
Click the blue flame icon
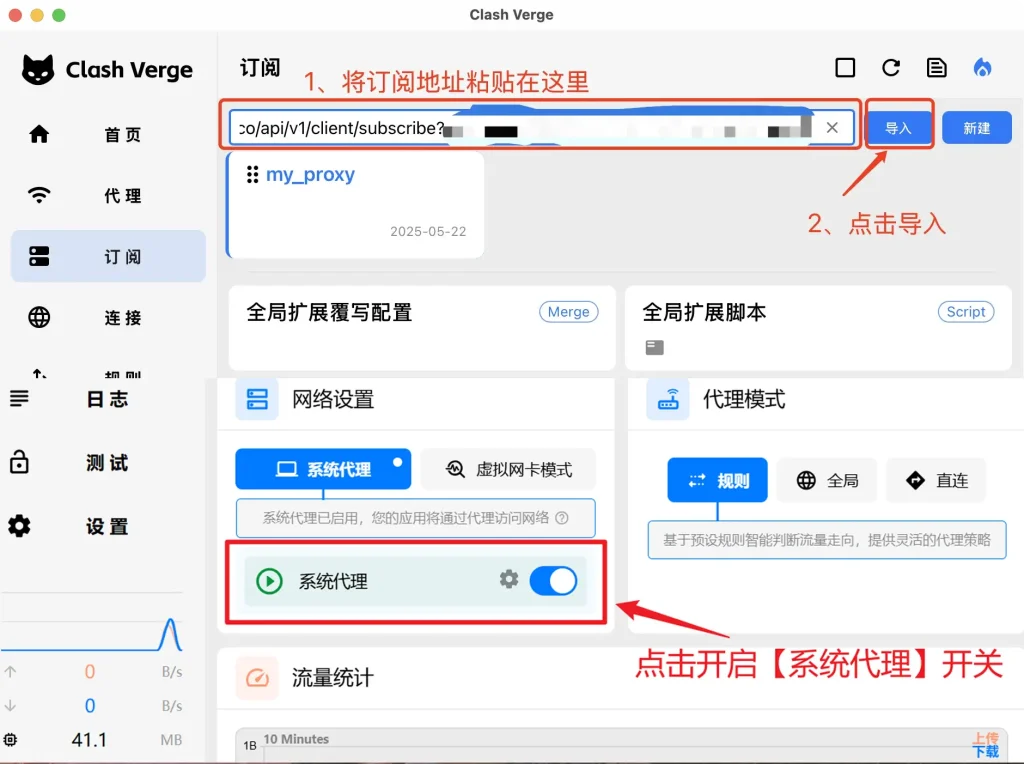point(982,67)
